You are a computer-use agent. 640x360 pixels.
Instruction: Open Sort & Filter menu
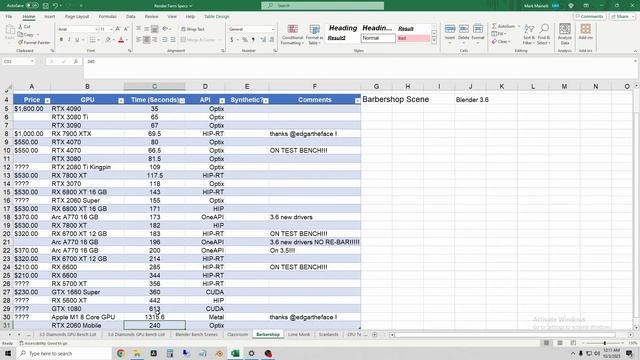click(529, 34)
